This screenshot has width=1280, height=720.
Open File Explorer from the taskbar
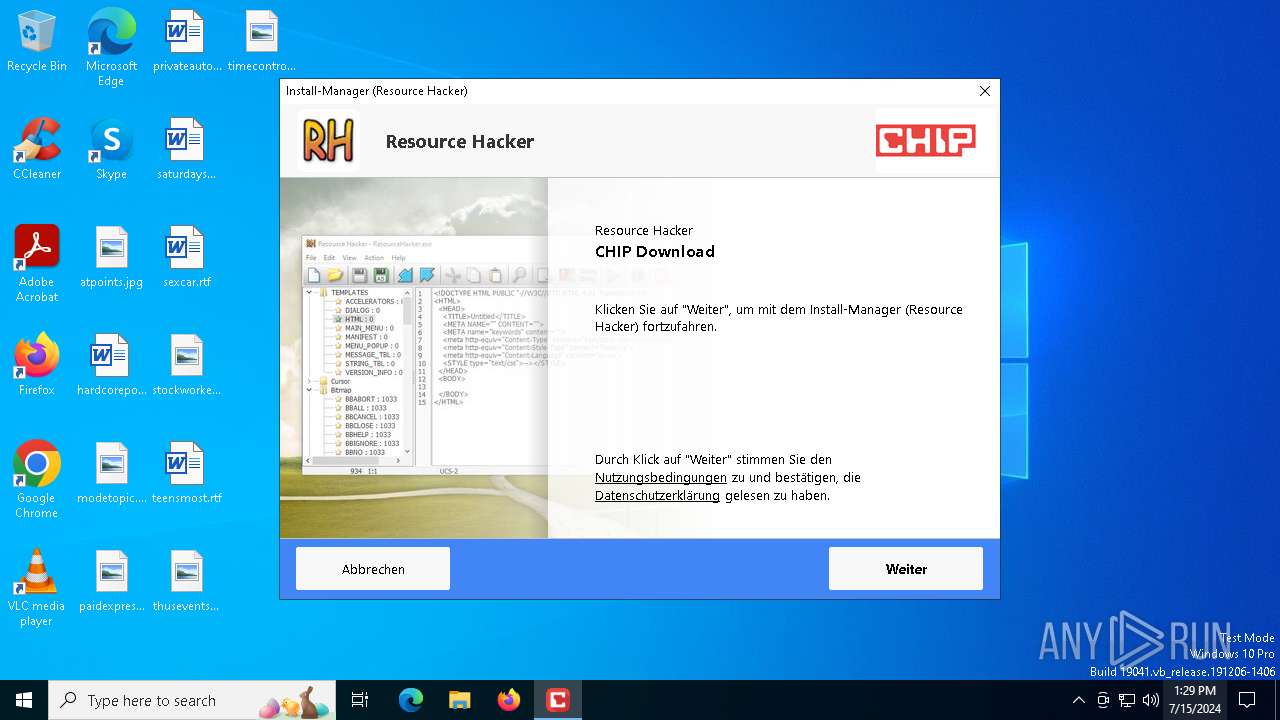coord(460,700)
